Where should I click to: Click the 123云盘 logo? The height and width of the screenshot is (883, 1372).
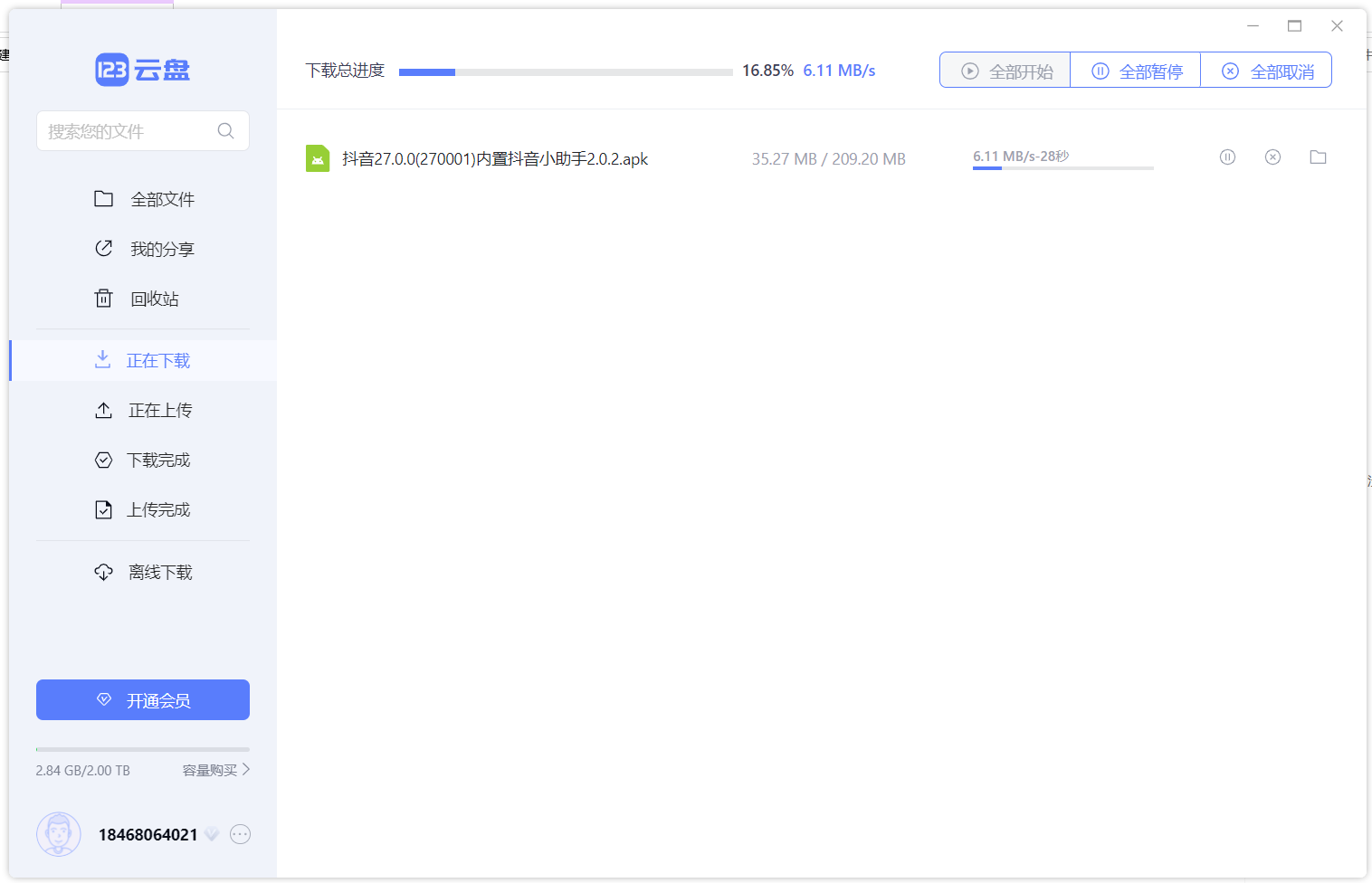click(143, 70)
